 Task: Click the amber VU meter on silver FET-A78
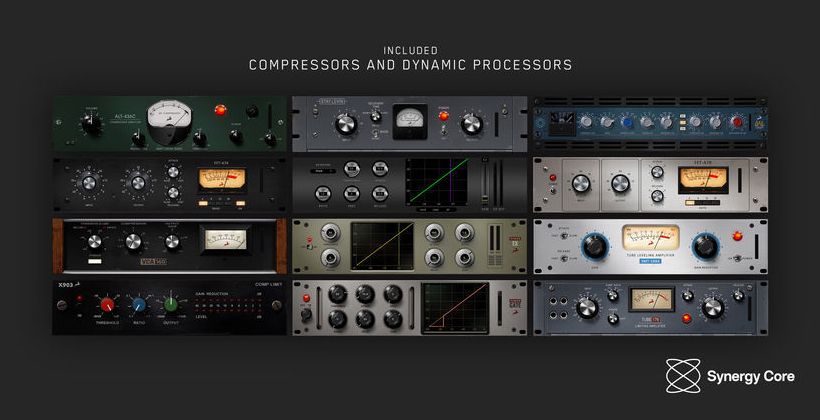pos(702,180)
